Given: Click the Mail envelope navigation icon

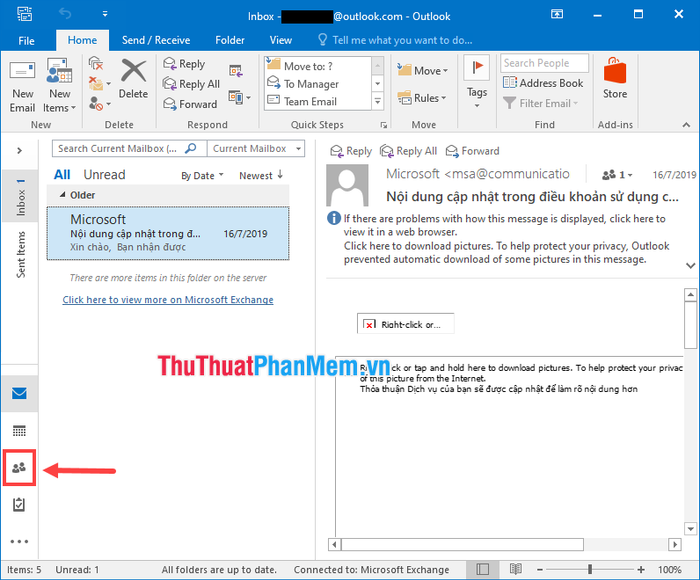Looking at the screenshot, I should (19, 393).
